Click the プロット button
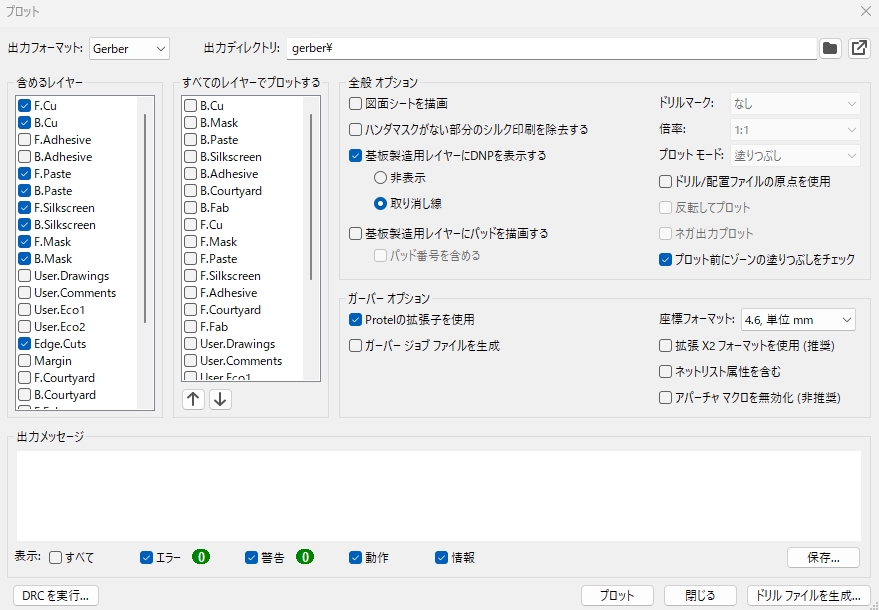 click(x=617, y=595)
